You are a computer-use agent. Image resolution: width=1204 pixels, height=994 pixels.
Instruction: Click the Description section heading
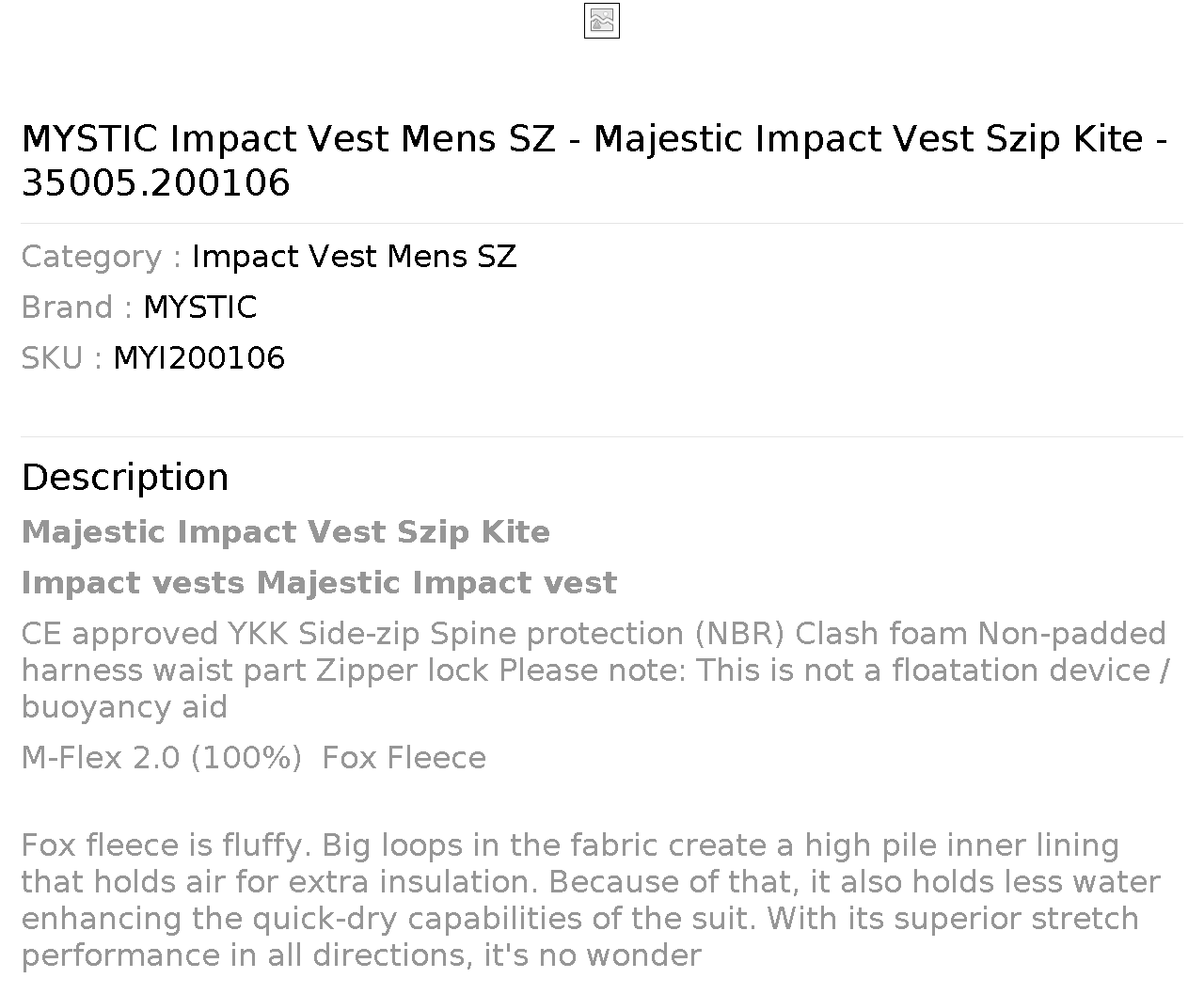coord(125,477)
